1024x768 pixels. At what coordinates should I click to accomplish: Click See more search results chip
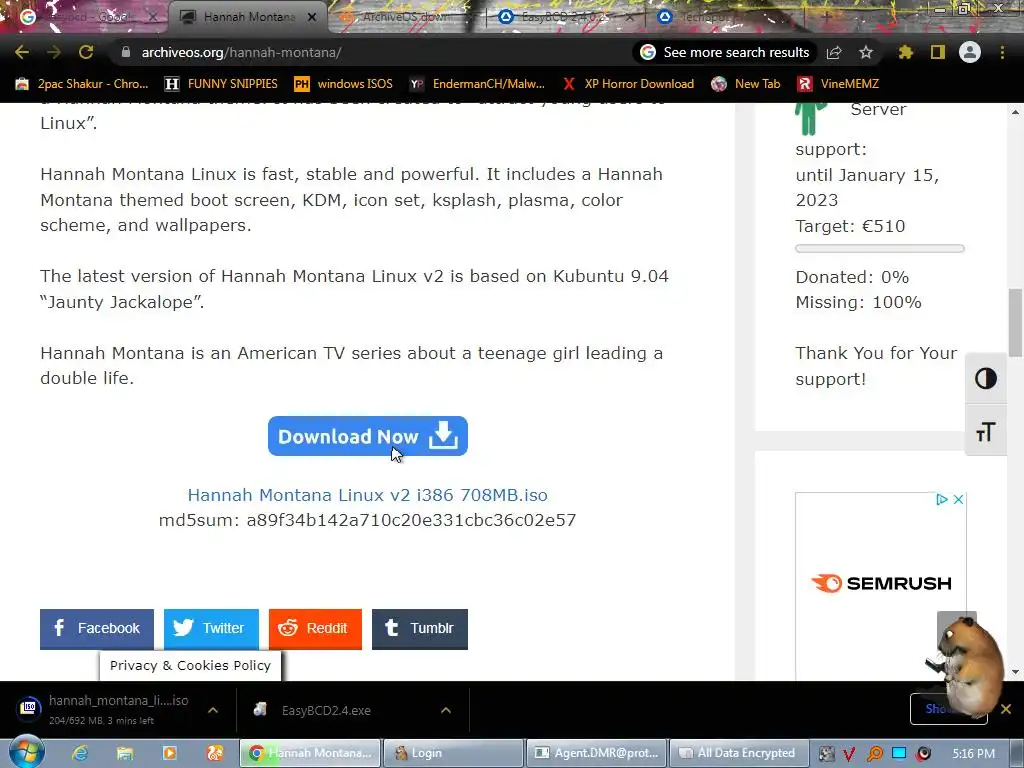tap(725, 52)
